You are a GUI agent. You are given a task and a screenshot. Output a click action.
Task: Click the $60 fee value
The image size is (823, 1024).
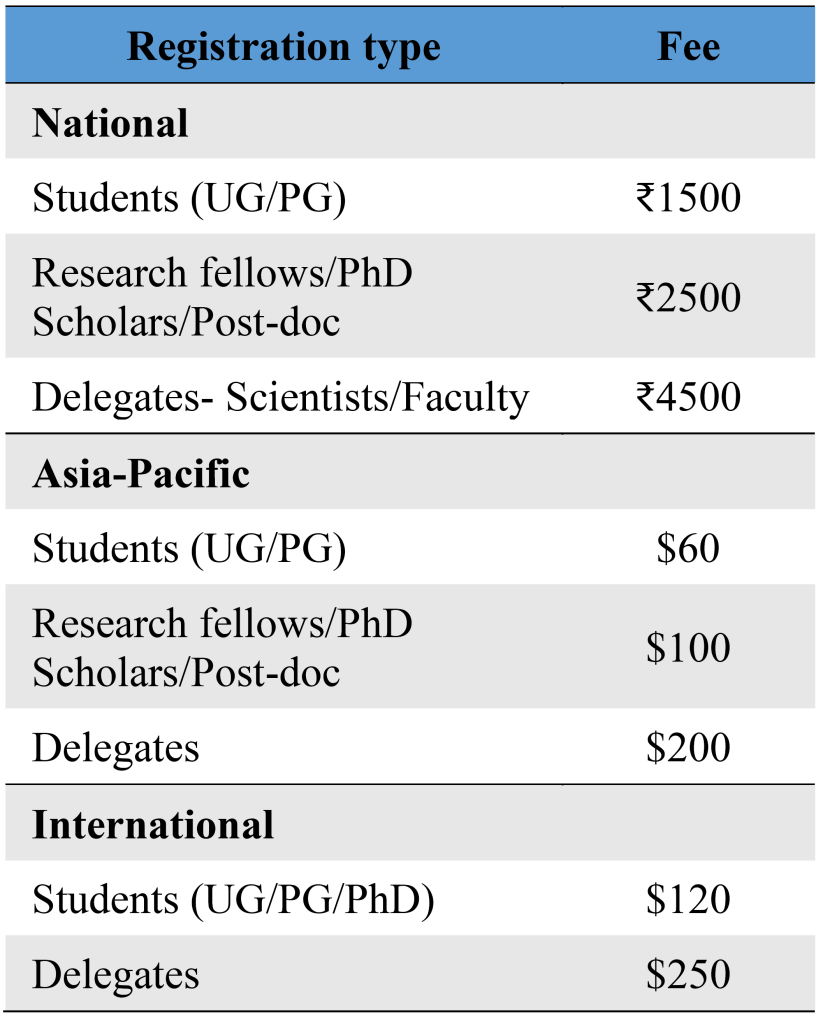tap(688, 548)
